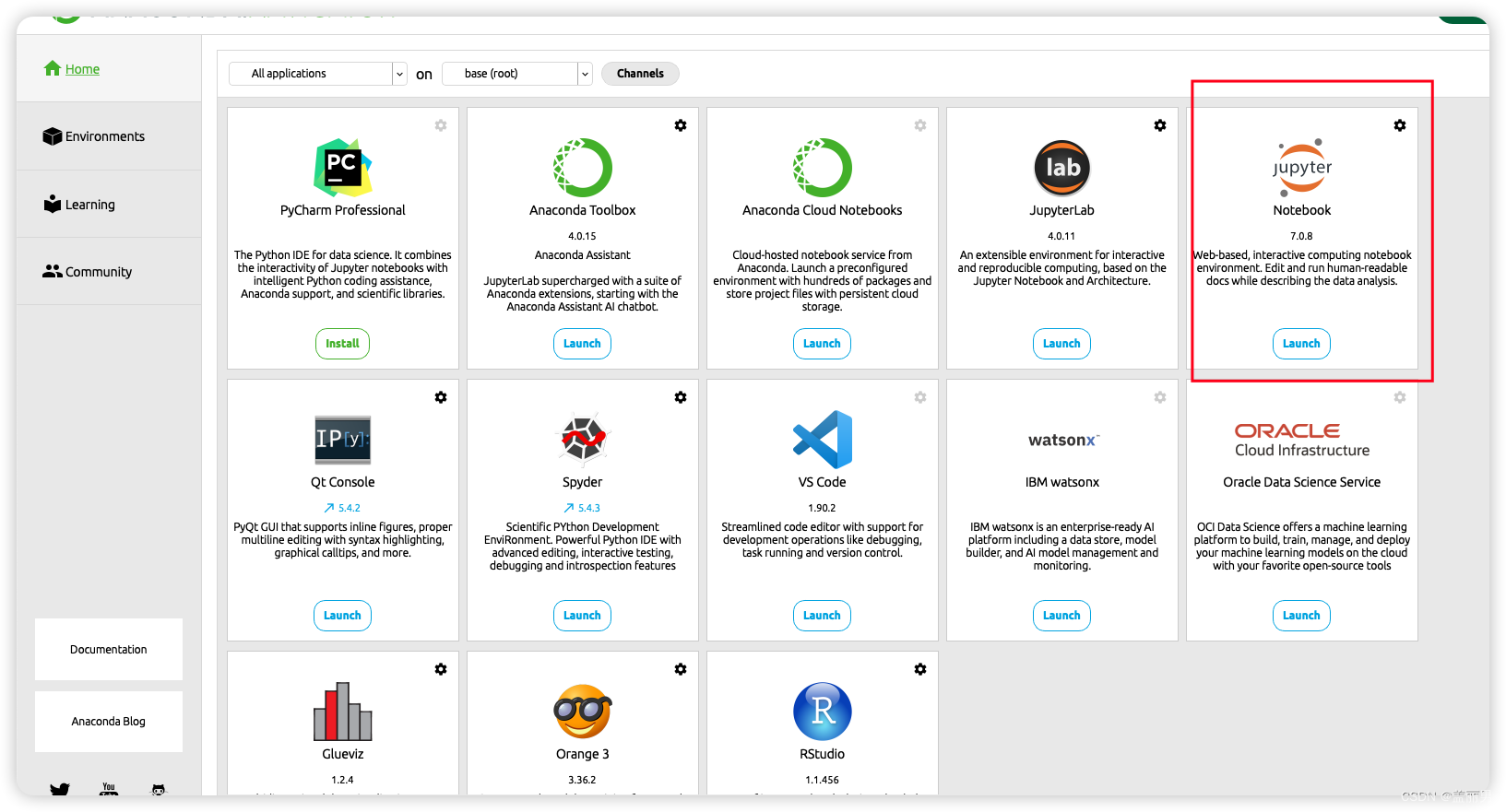Open settings gear on IBM watsonx card
Image resolution: width=1506 pixels, height=812 pixels.
point(1160,397)
